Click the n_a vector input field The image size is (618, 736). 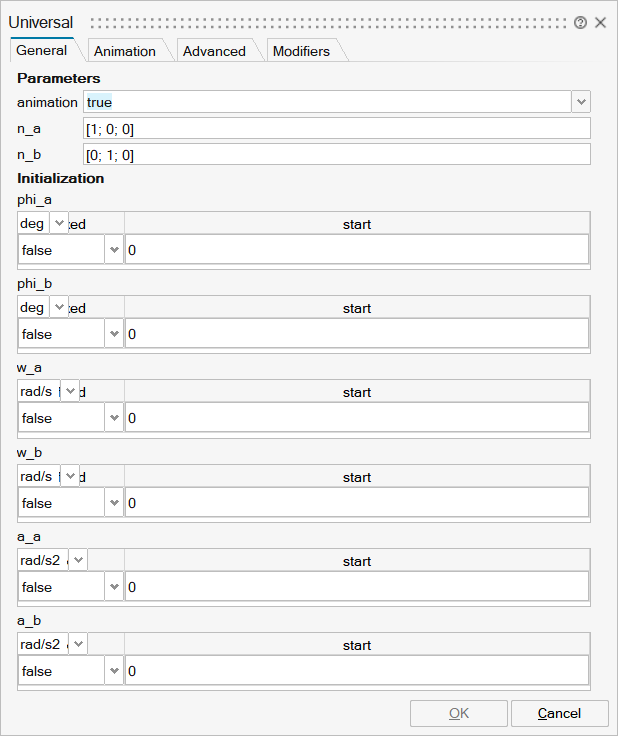point(337,128)
